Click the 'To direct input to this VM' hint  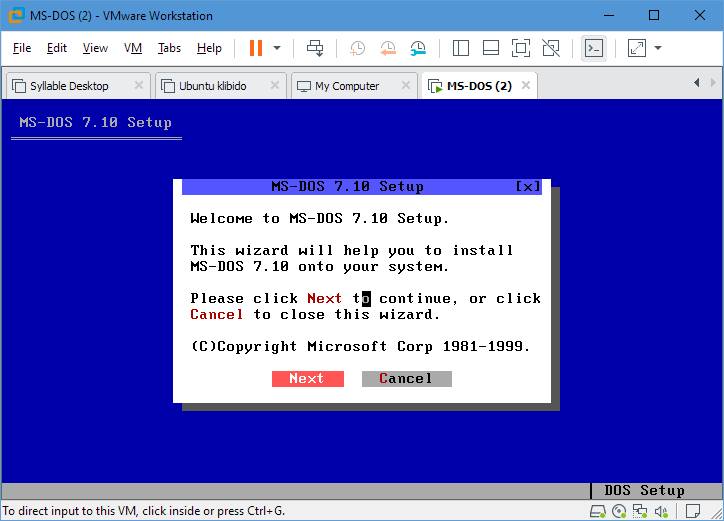coord(144,511)
